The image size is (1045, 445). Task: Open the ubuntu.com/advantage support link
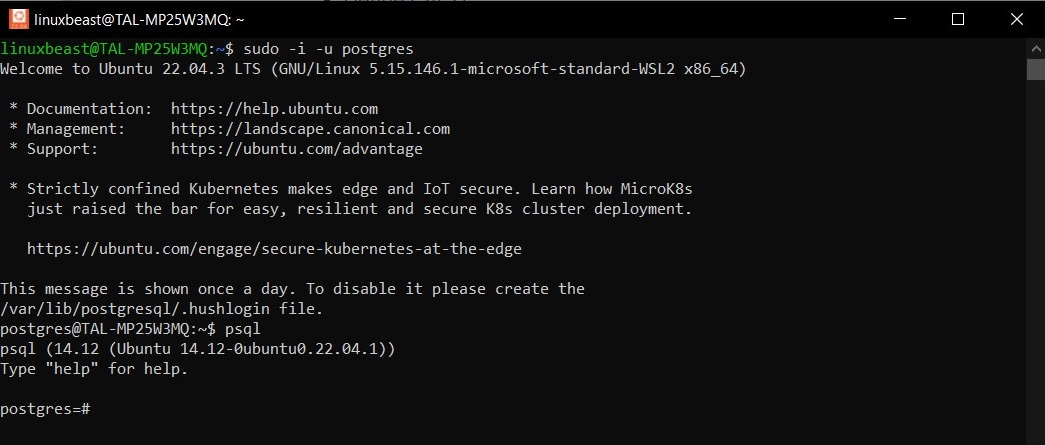[x=297, y=149]
